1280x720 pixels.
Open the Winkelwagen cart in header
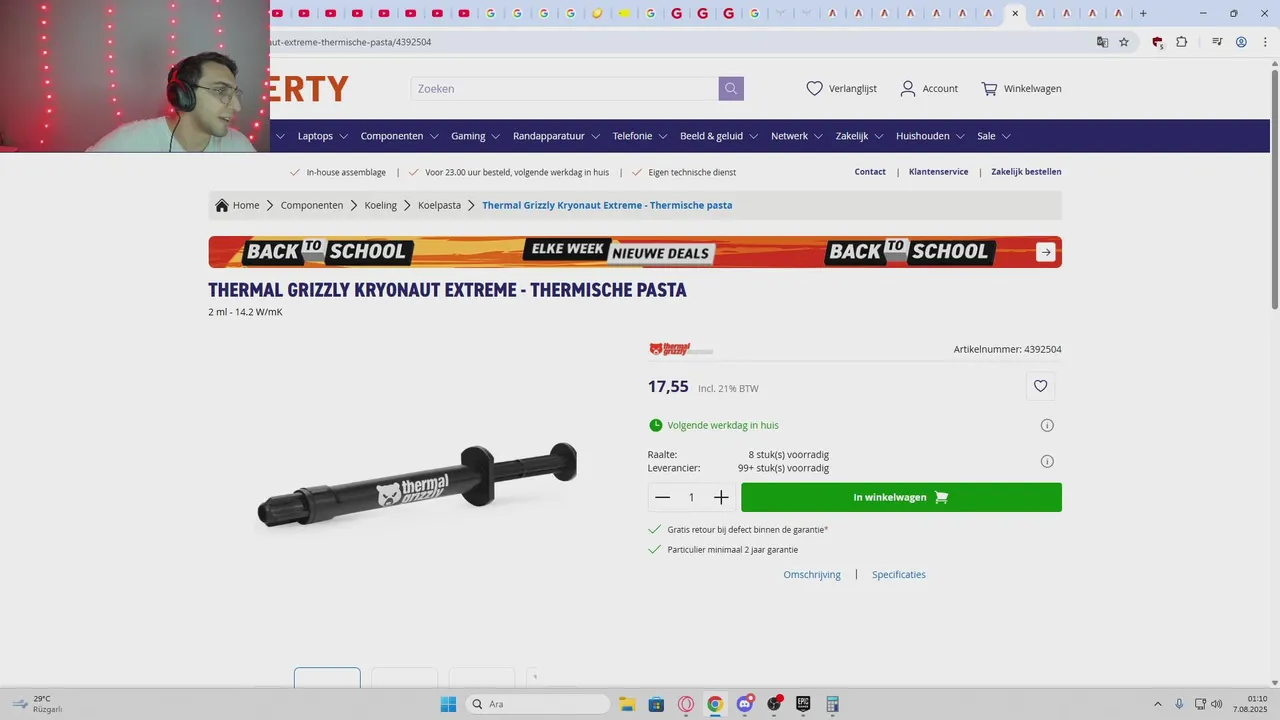click(1021, 89)
